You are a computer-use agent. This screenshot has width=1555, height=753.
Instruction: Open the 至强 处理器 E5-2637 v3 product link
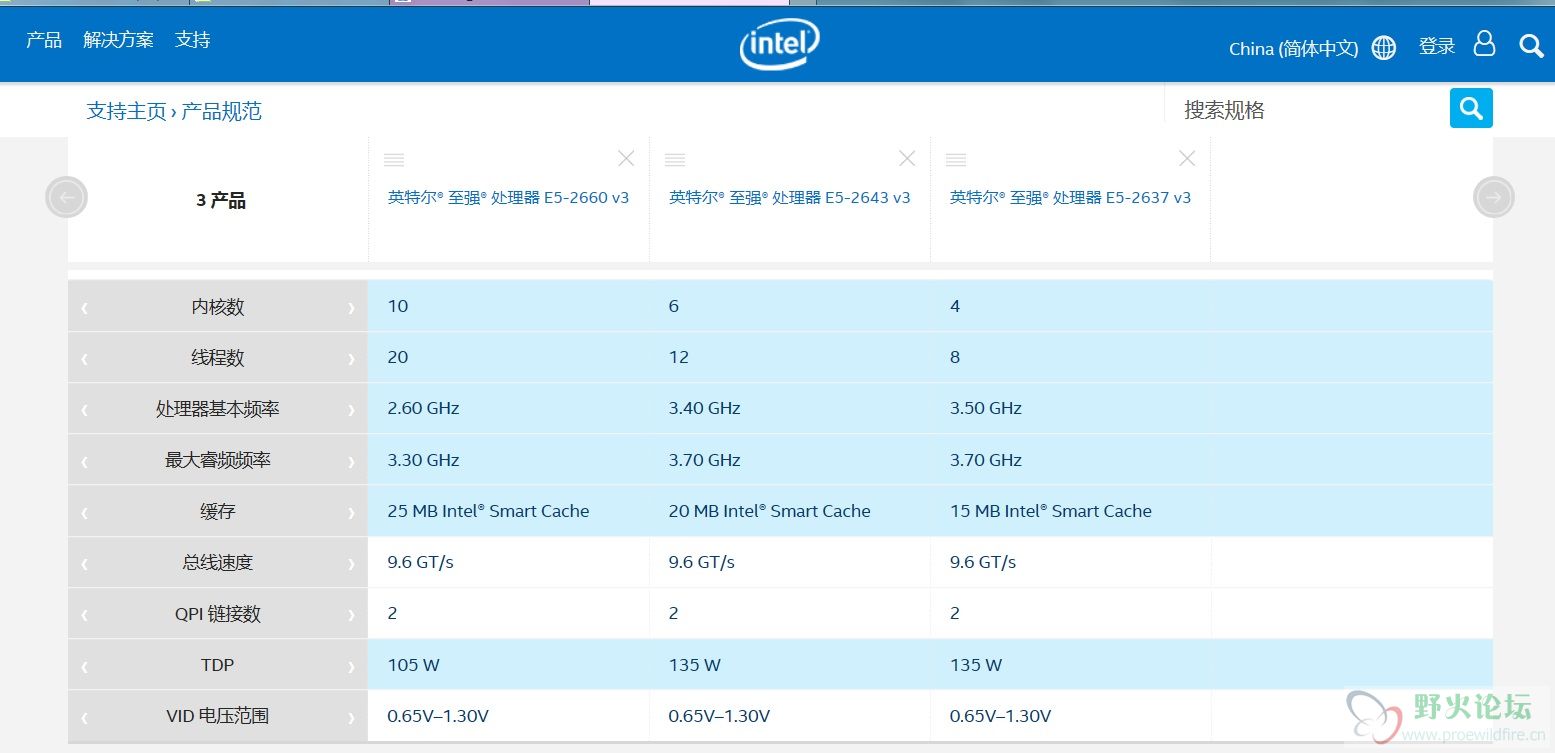point(1071,198)
